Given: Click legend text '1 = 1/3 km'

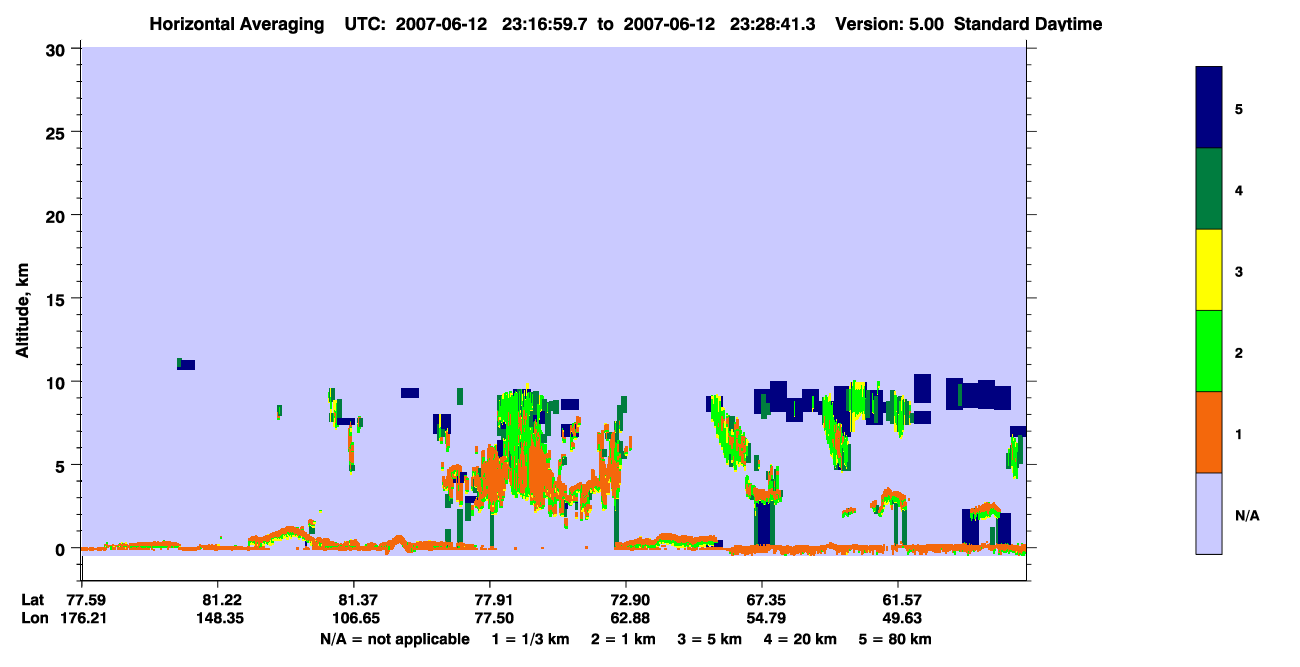Looking at the screenshot, I should 531,639.
